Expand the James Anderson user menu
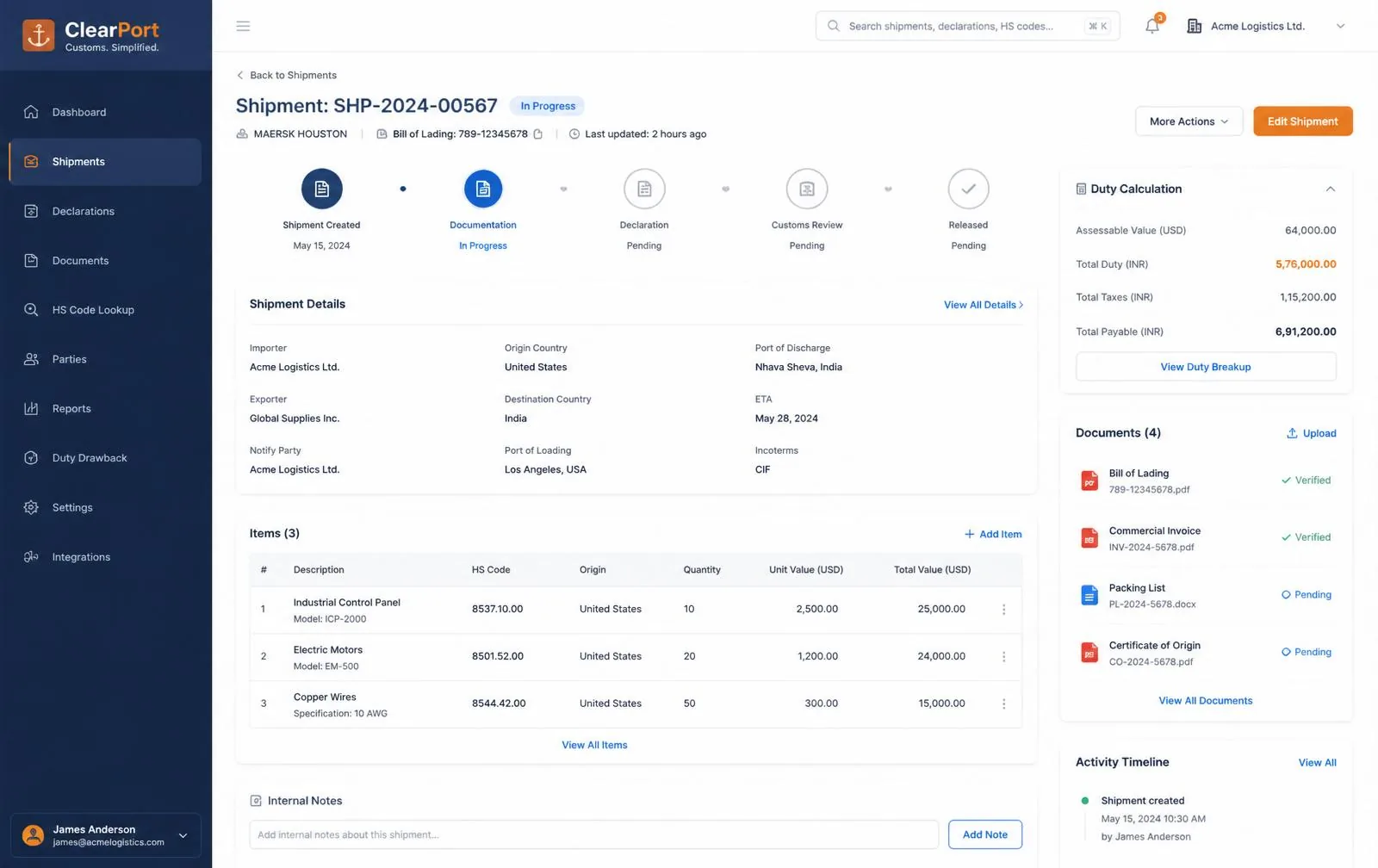The width and height of the screenshot is (1378, 868). point(183,835)
